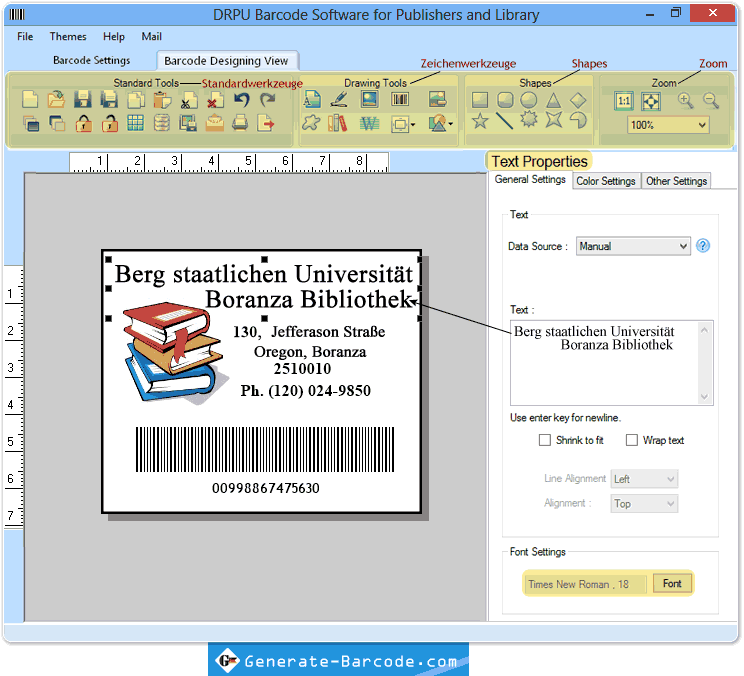Click the blue help icon beside Data Source
The height and width of the screenshot is (676, 744).
(x=703, y=246)
